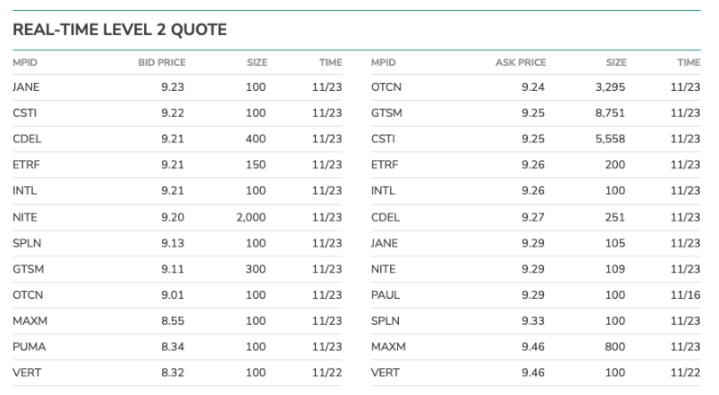The image size is (719, 395).
Task: Click the ask-side SIZE column header
Action: coord(616,62)
